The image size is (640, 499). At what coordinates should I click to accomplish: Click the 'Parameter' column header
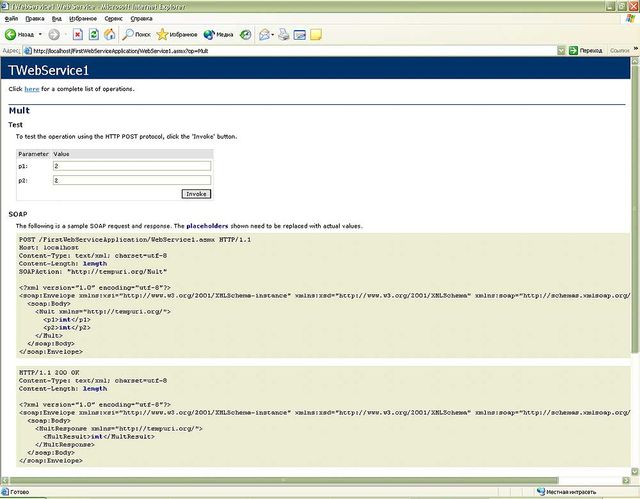pyautogui.click(x=33, y=154)
